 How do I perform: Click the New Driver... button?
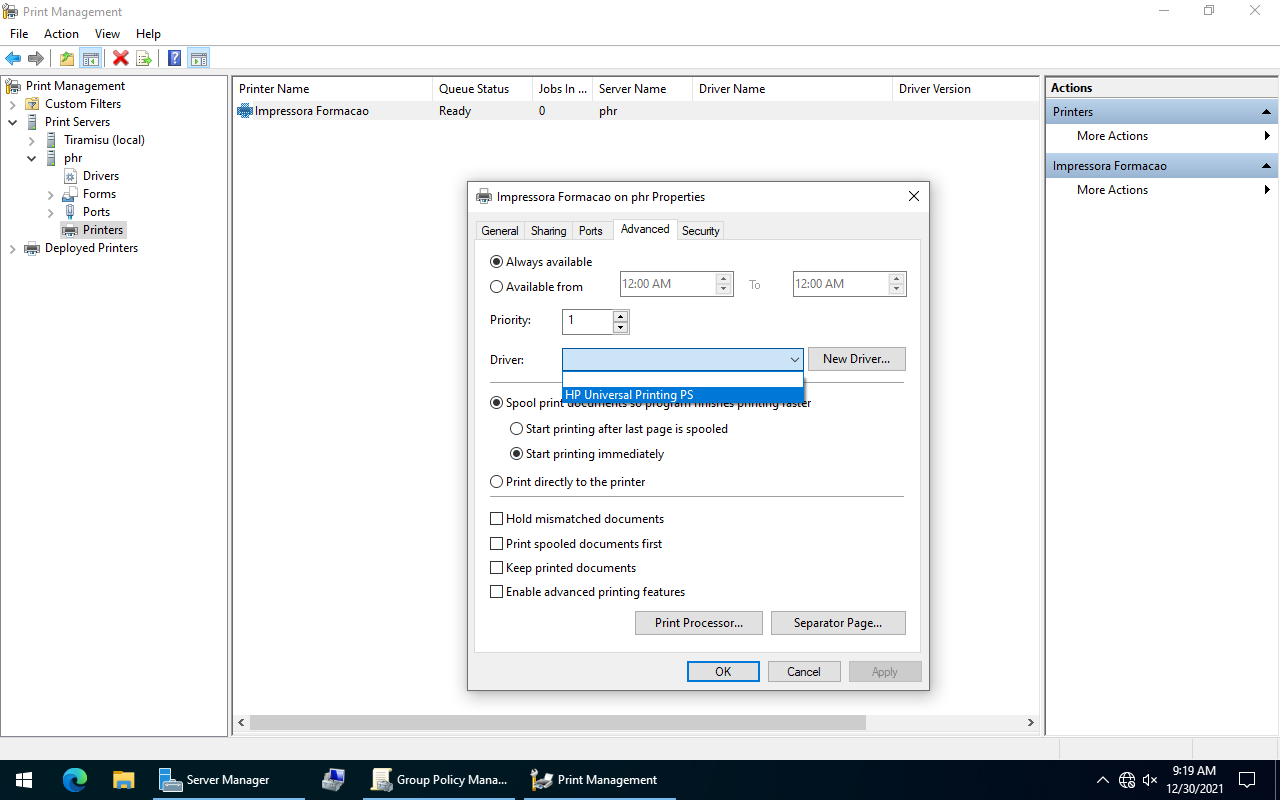pyautogui.click(x=856, y=359)
